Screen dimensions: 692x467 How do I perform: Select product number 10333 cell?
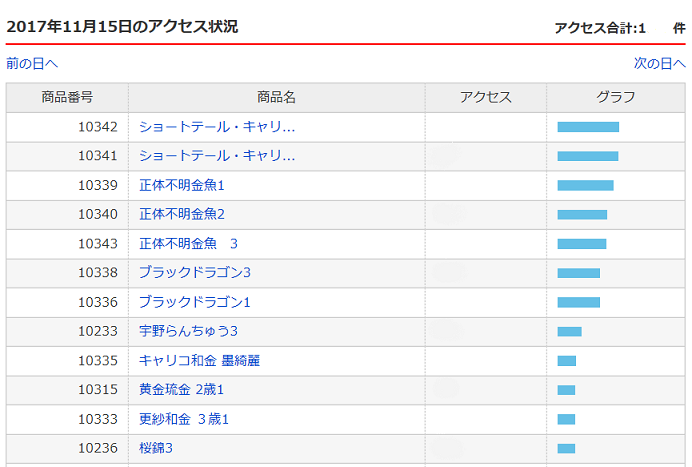point(67,419)
